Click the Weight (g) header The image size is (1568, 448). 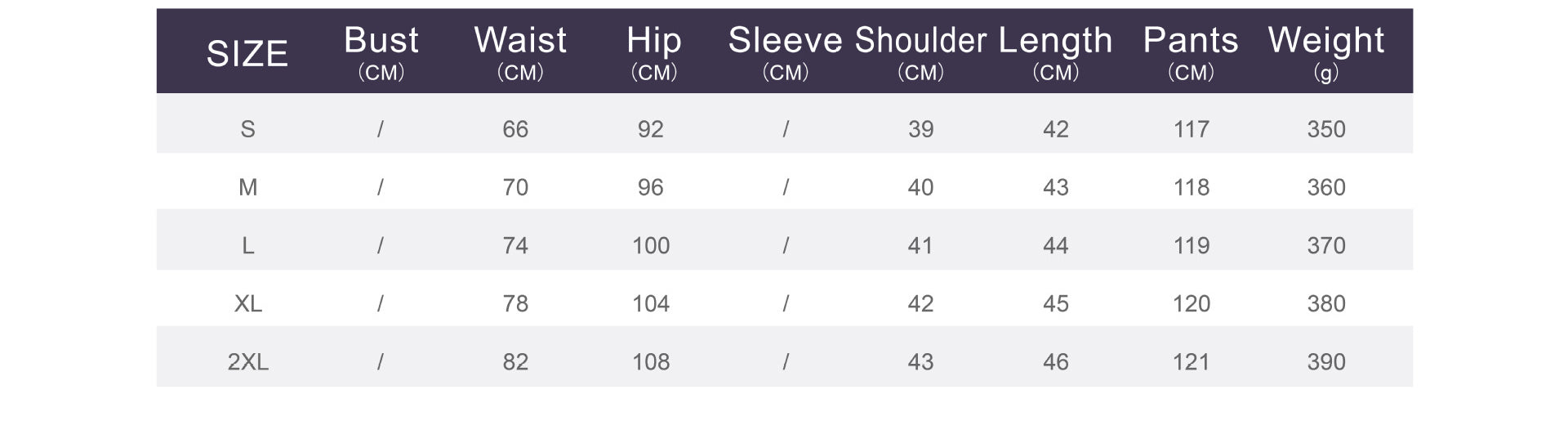click(1326, 53)
